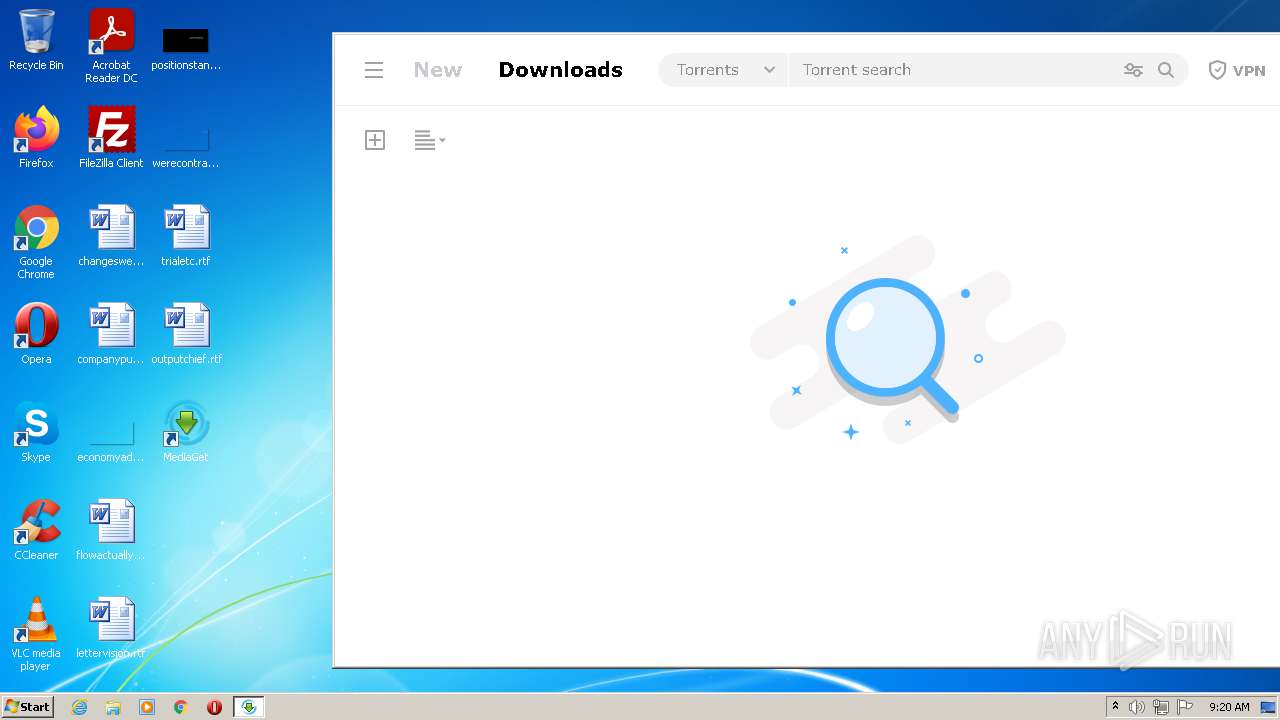Image resolution: width=1280 pixels, height=720 pixels.
Task: Open Internet Explorer from taskbar
Action: tap(79, 707)
